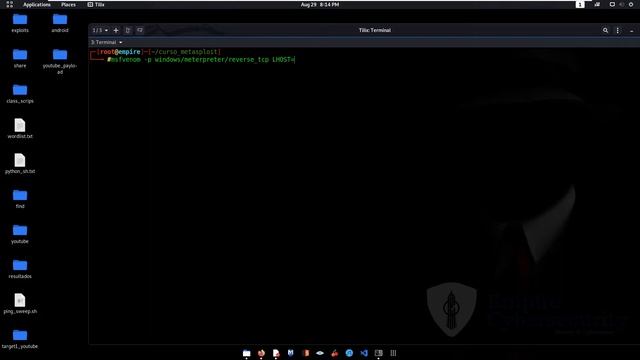Viewport: 640px width, 360px height.
Task: Select the python_sh.txt file on desktop
Action: coord(20,164)
